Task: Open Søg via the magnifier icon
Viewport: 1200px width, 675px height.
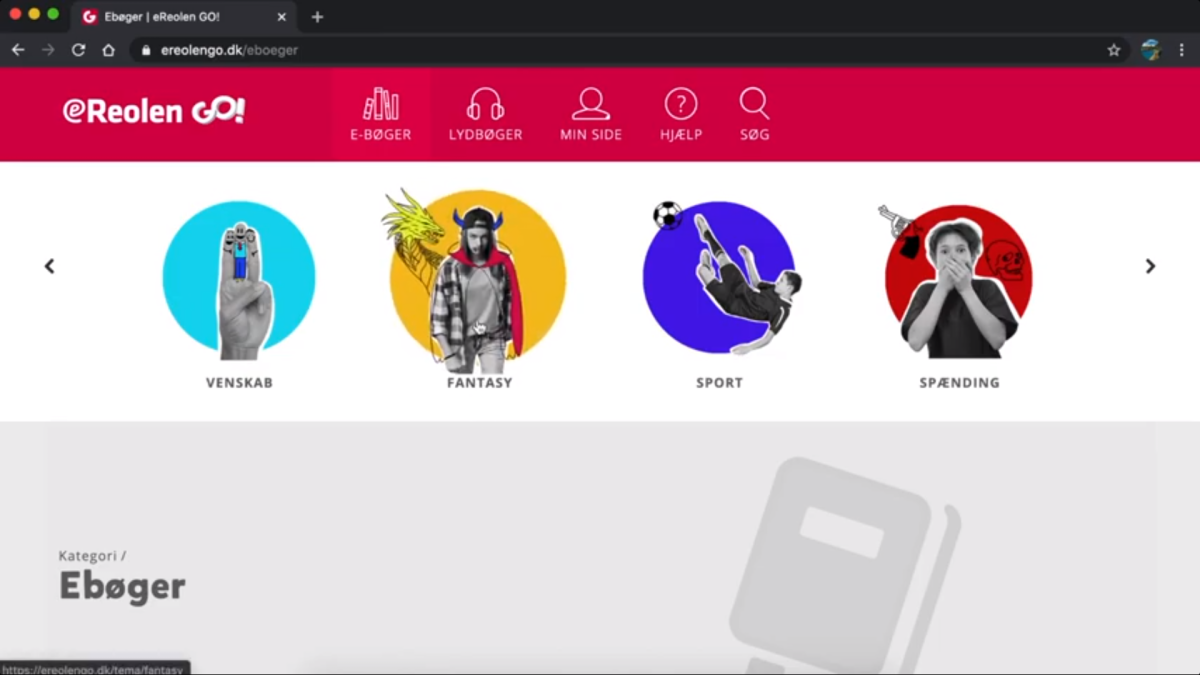Action: point(755,104)
